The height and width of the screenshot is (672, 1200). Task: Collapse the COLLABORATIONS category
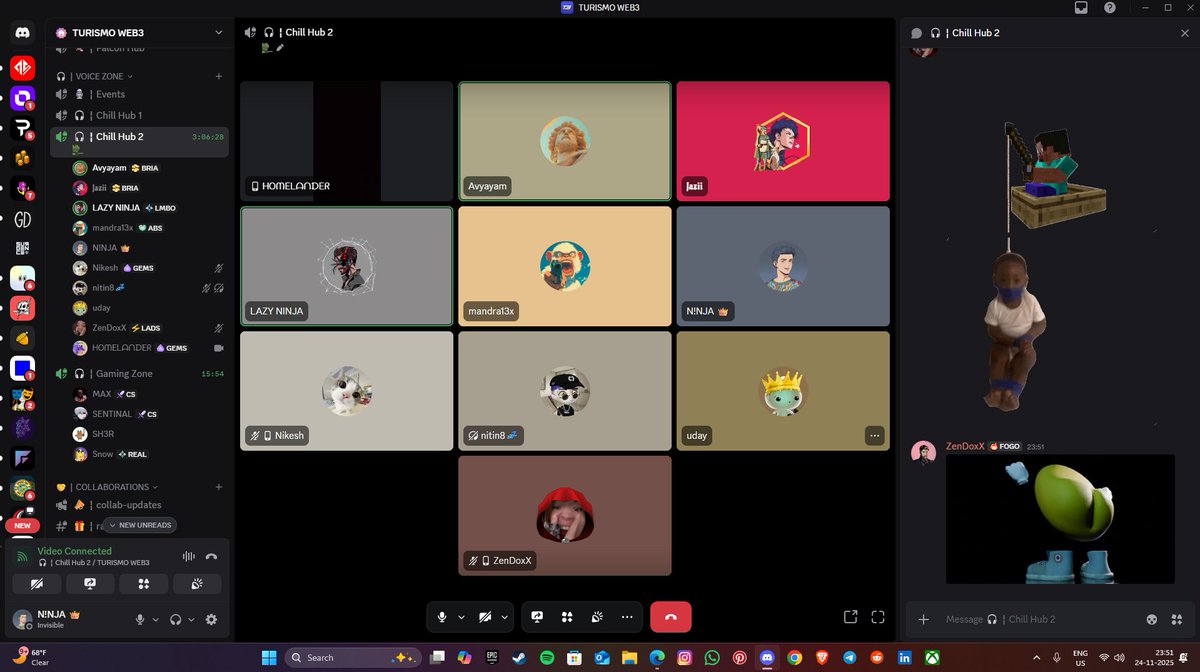[108, 487]
